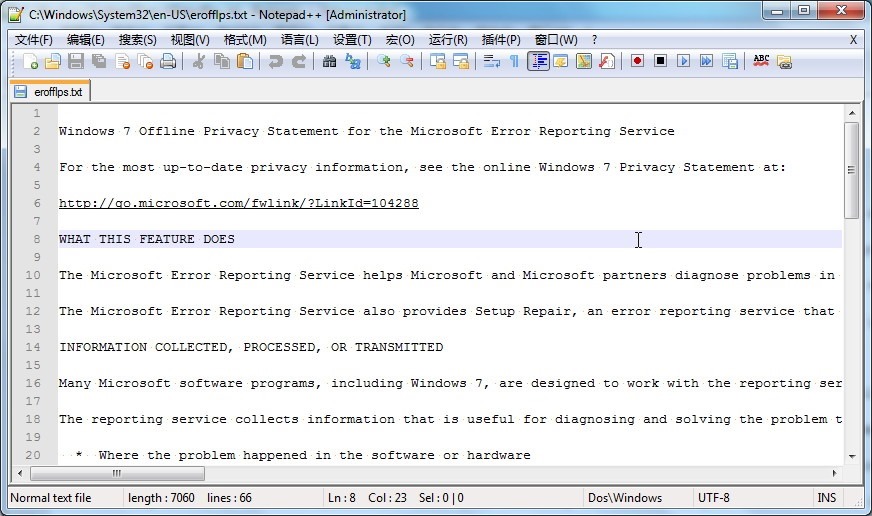Start macro recording with red dot

click(x=637, y=61)
